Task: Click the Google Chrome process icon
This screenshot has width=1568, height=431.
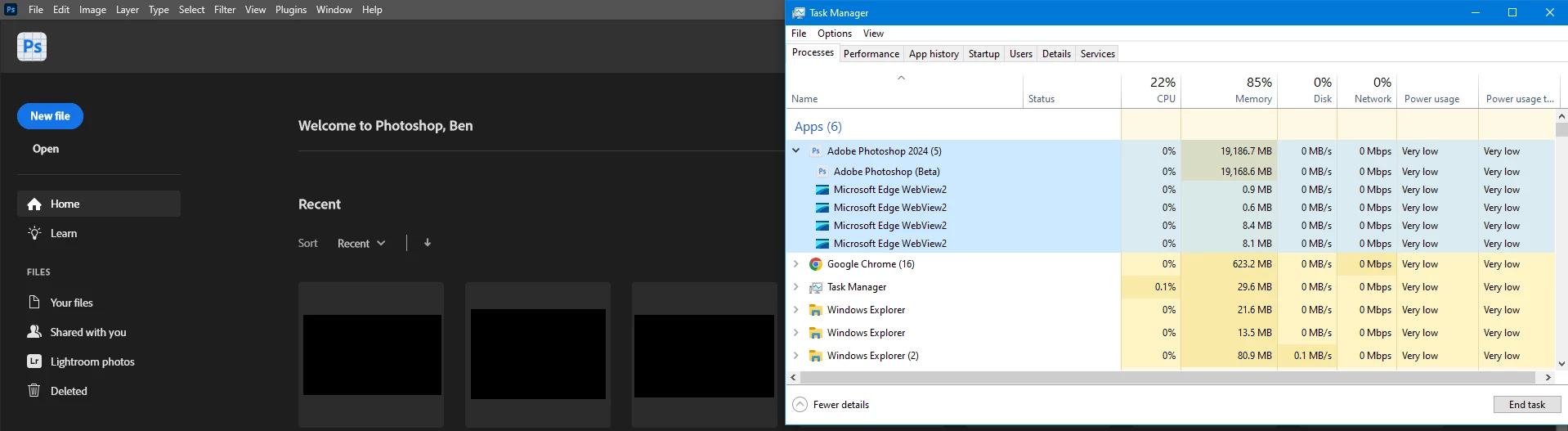Action: point(816,264)
